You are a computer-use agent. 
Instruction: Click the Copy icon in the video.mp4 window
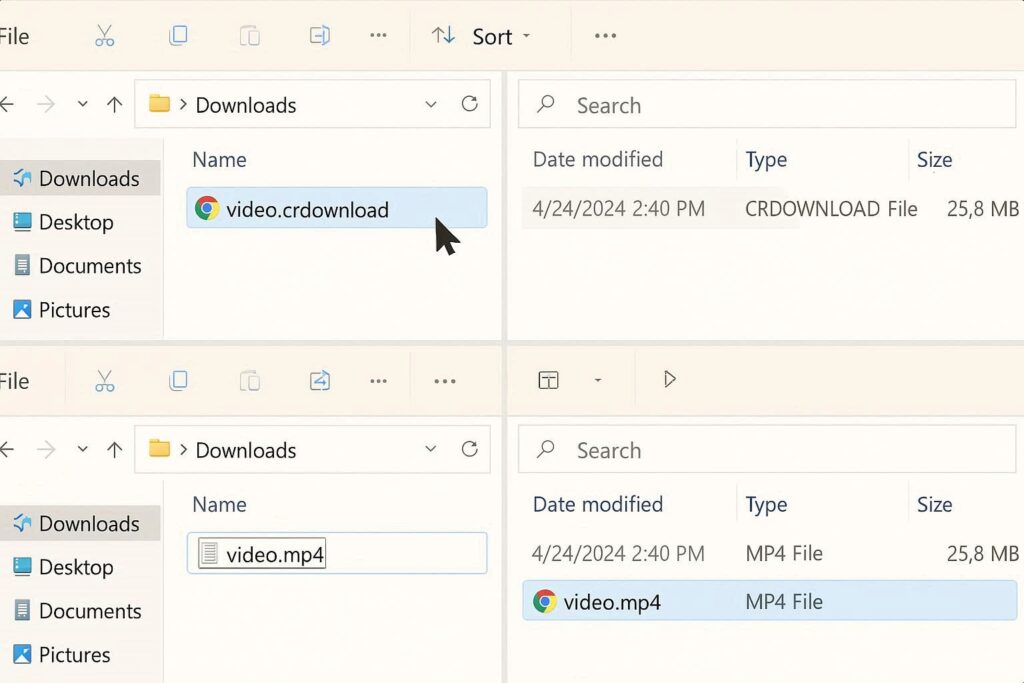[178, 380]
